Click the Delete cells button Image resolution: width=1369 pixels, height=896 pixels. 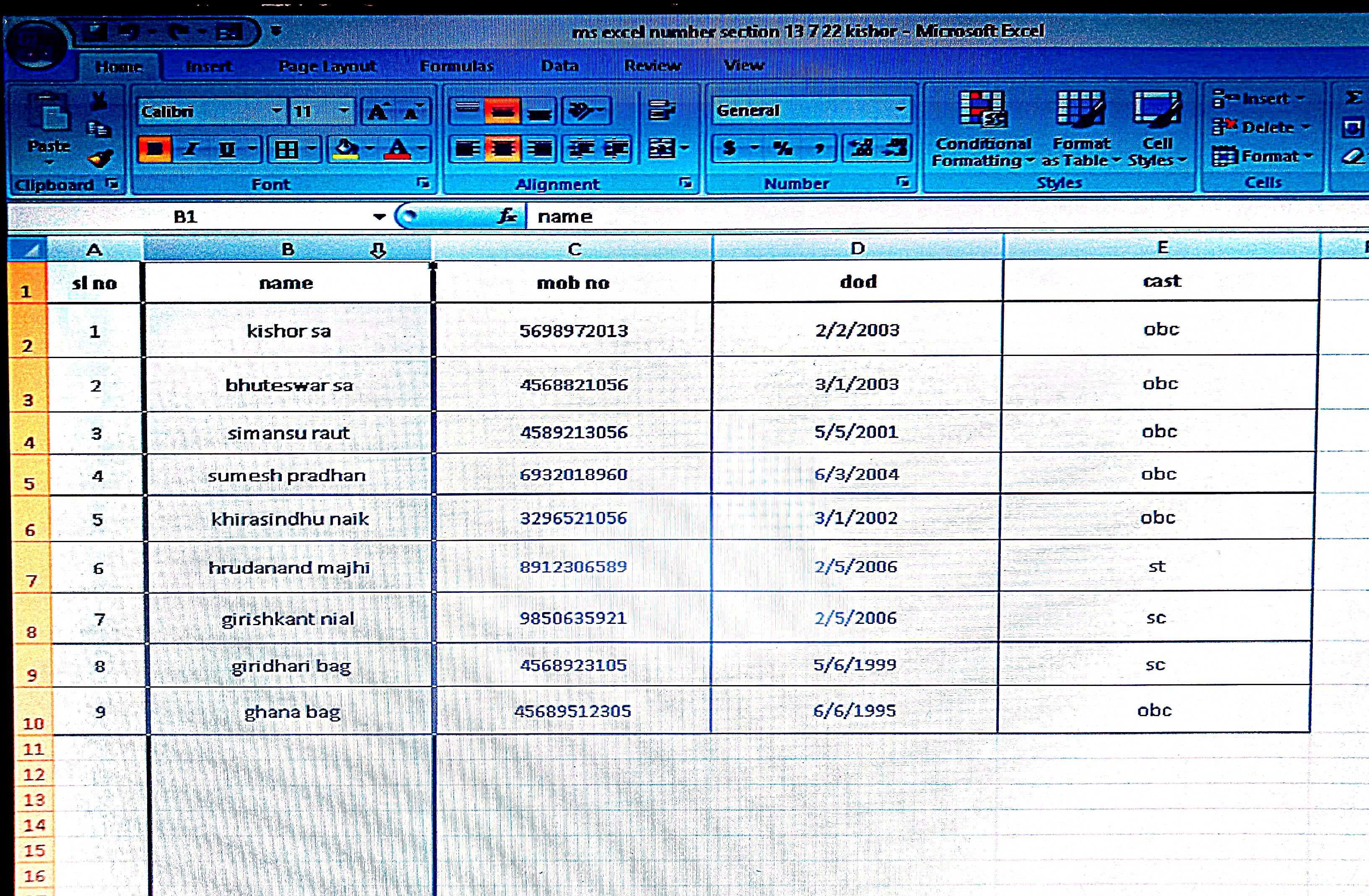click(x=1265, y=127)
